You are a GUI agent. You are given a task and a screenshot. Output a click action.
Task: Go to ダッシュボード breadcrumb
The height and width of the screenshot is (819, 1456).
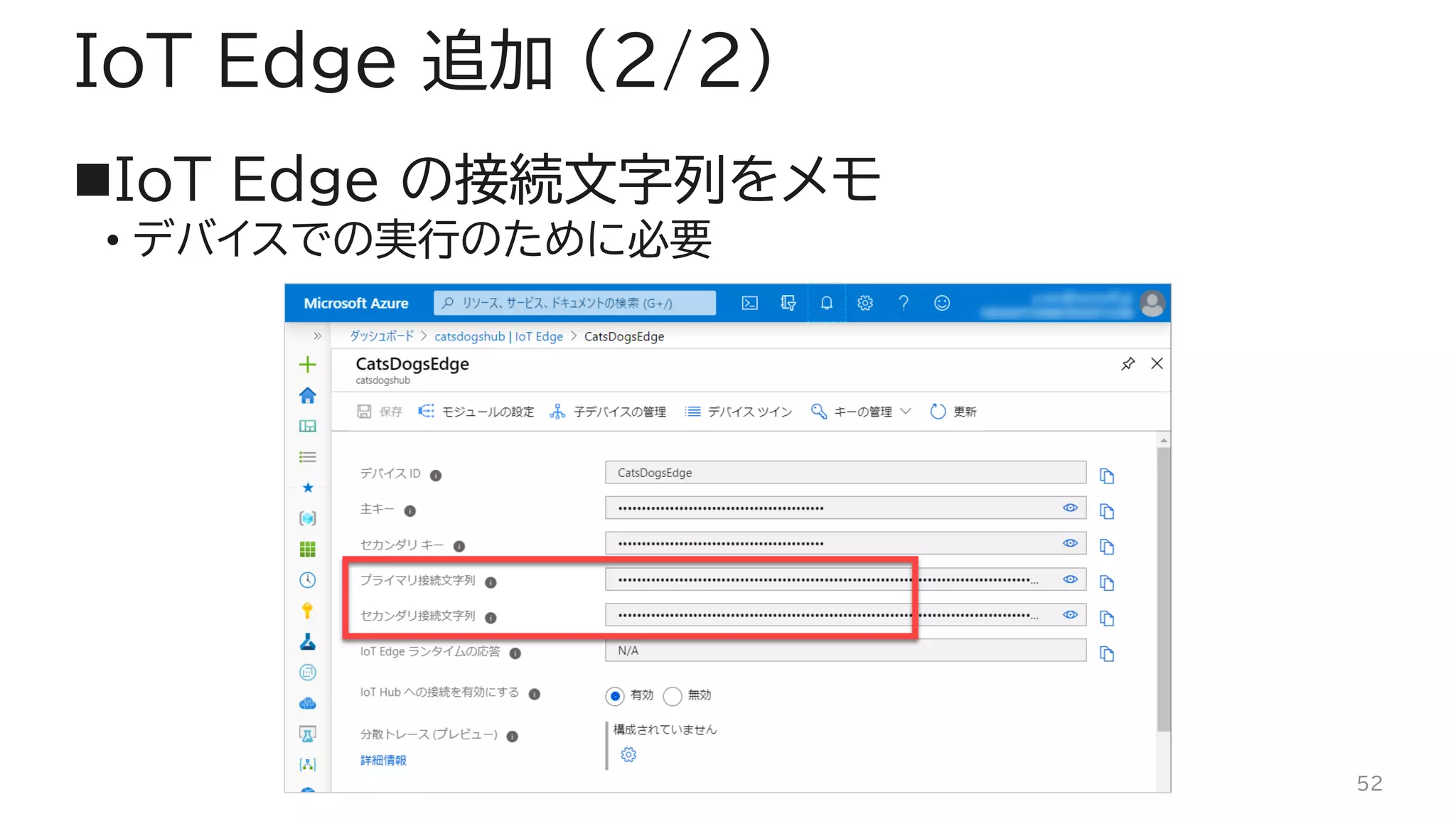pyautogui.click(x=382, y=336)
